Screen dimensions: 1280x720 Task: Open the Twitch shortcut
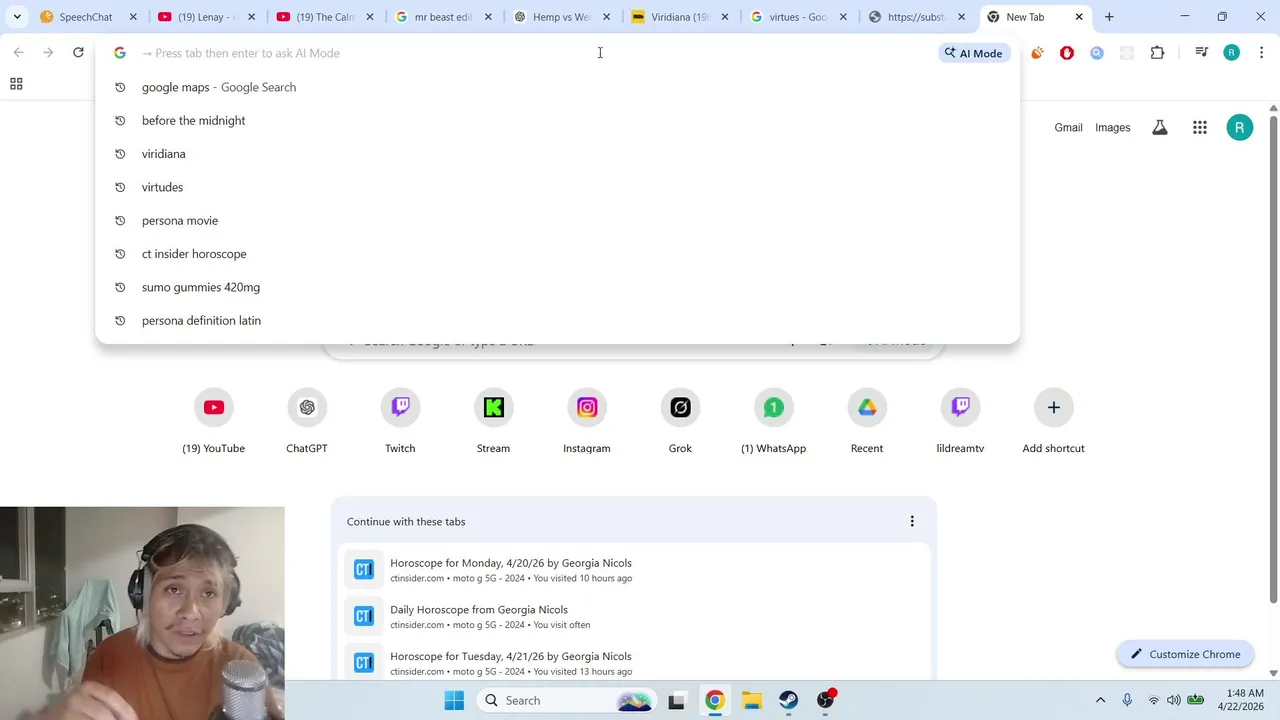[x=400, y=420]
